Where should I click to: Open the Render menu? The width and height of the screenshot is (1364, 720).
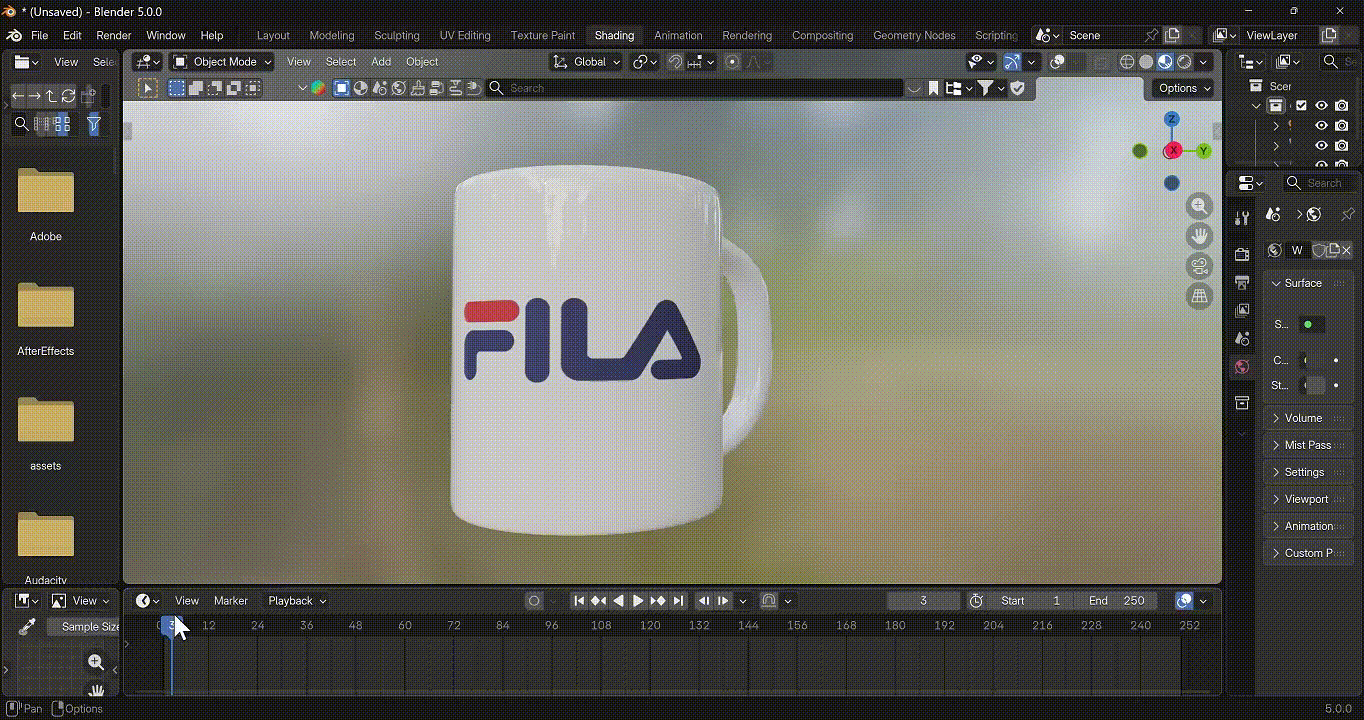[114, 35]
